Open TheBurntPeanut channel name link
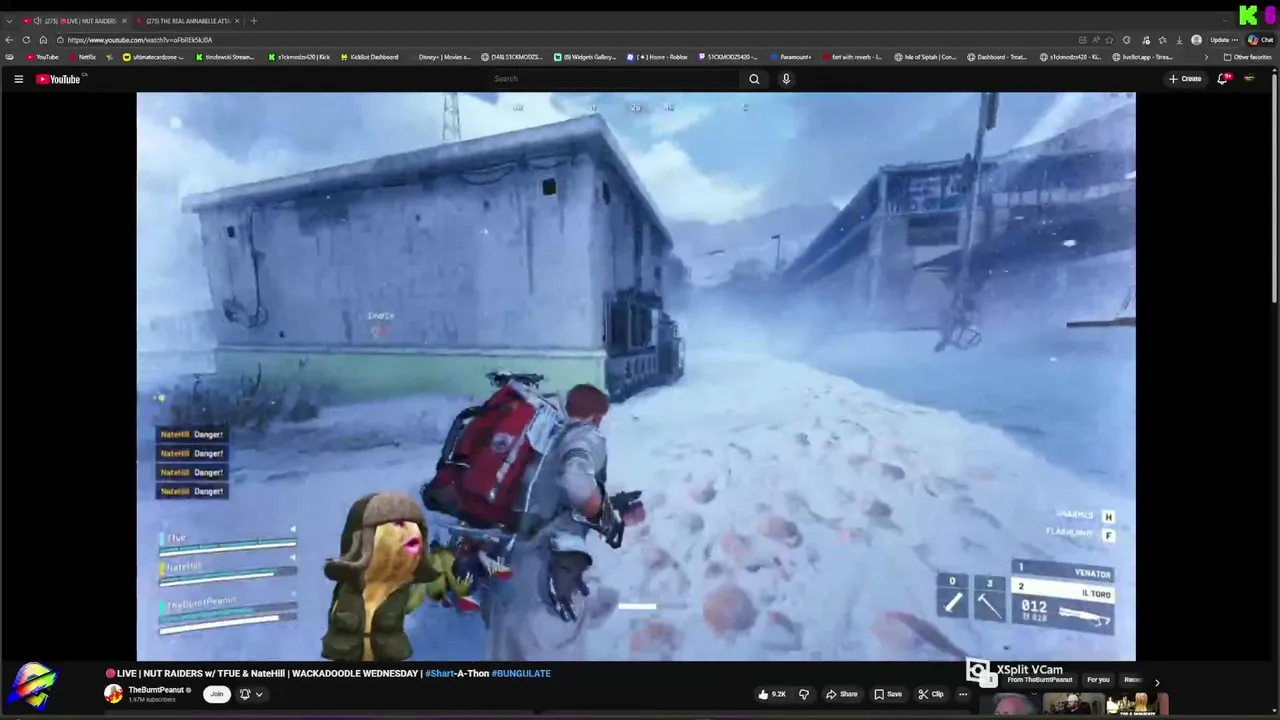This screenshot has height=720, width=1280. [156, 690]
